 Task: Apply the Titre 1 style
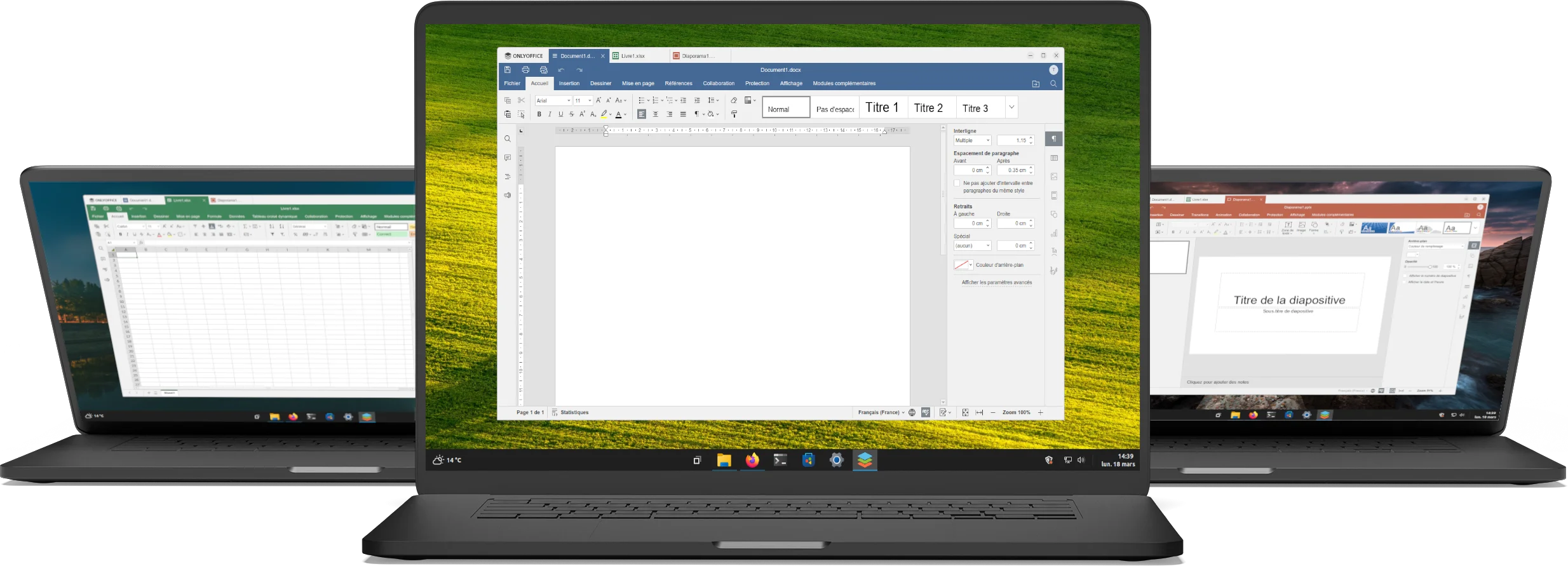tap(883, 107)
